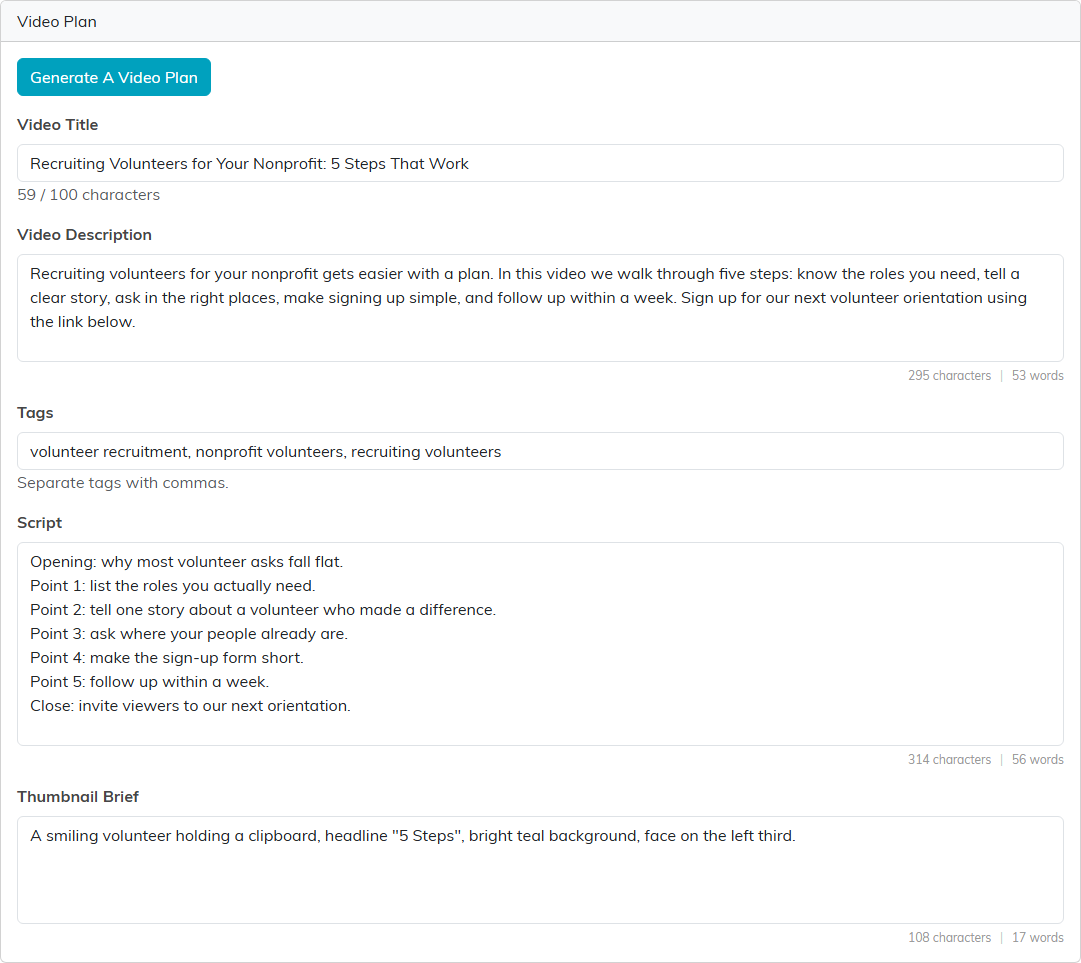
Task: Click script line 'Point 4: make the sign-up form short'
Action: [x=167, y=658]
